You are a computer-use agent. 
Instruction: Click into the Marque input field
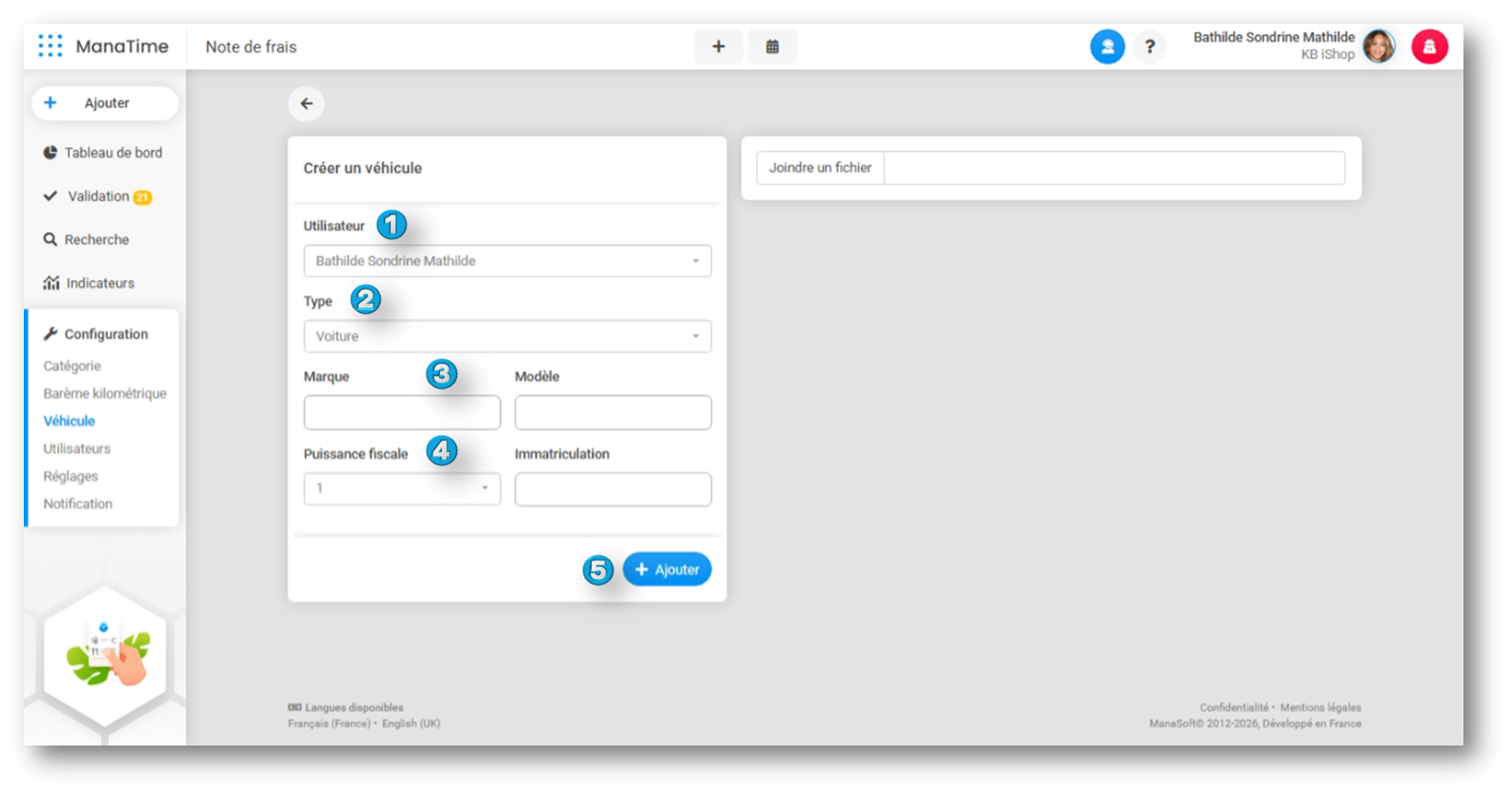[x=402, y=413]
